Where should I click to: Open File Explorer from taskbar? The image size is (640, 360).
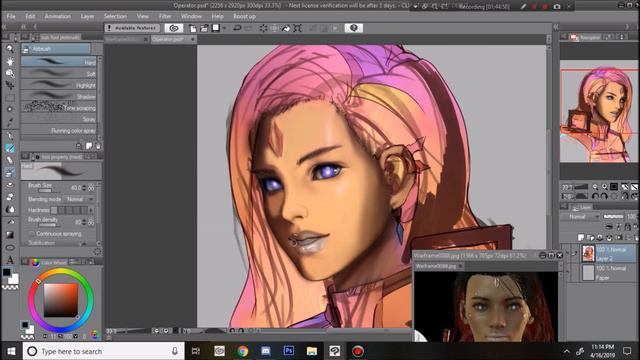pyautogui.click(x=312, y=351)
